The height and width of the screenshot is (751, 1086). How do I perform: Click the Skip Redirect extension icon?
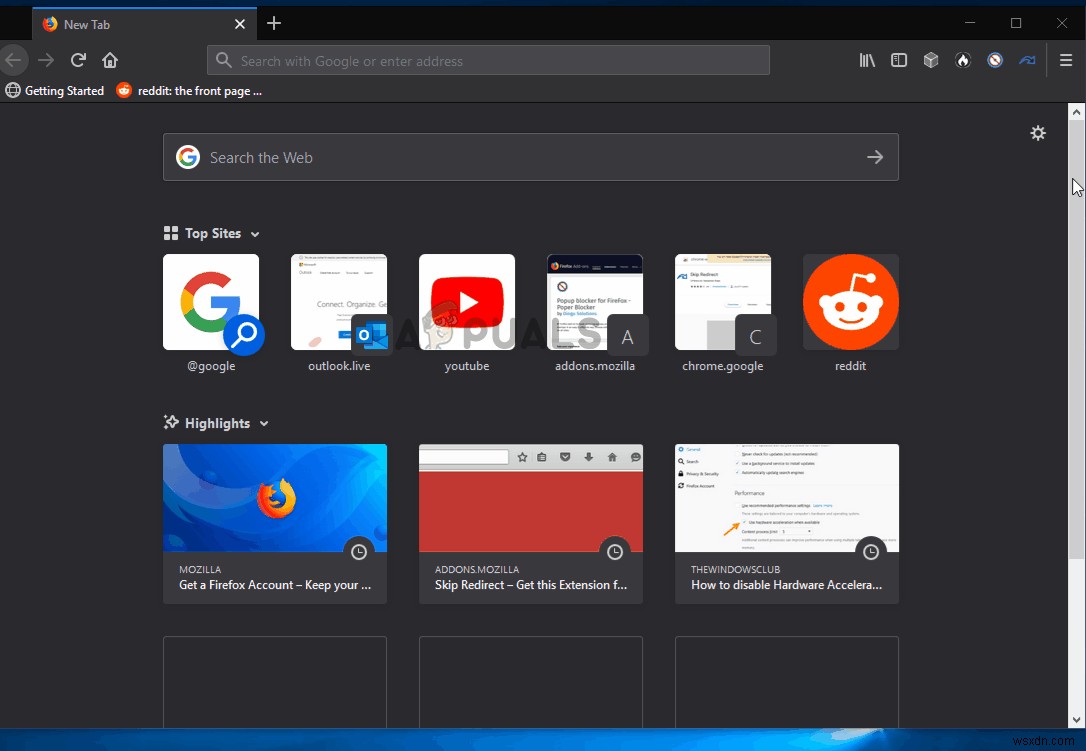click(x=1028, y=60)
